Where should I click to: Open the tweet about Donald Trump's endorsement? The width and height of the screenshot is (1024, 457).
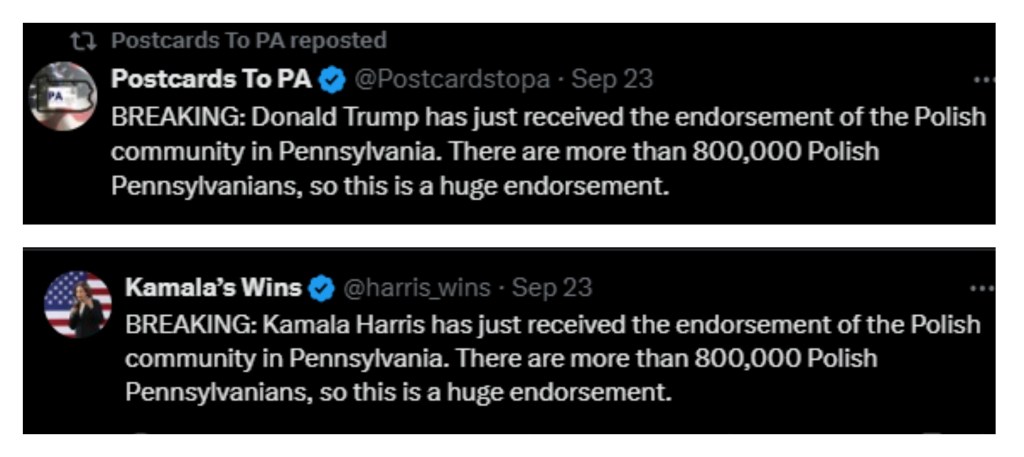(x=548, y=151)
